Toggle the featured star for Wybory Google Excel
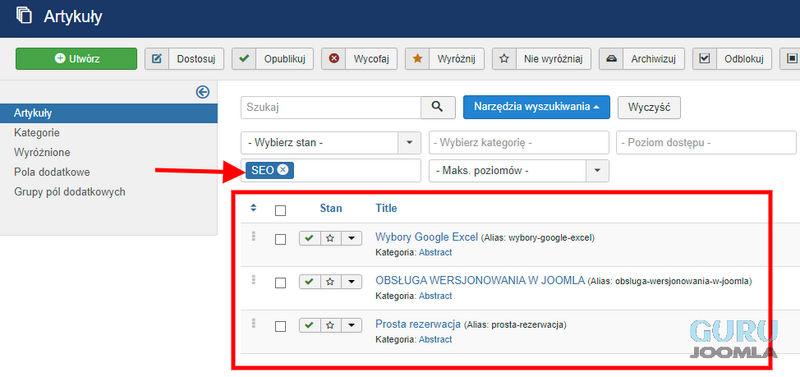The image size is (800, 377). [x=330, y=238]
